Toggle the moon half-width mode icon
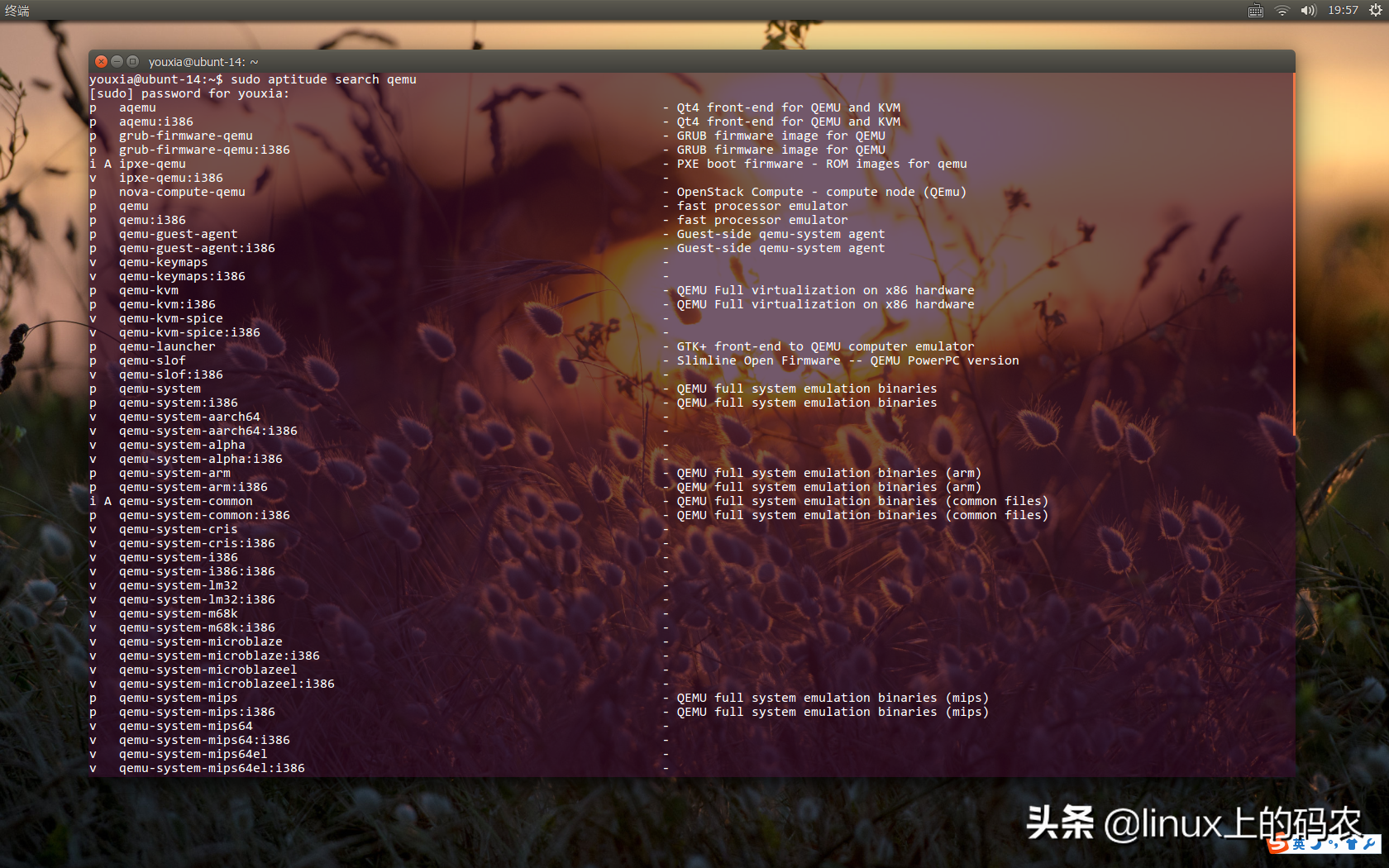 [x=1315, y=844]
